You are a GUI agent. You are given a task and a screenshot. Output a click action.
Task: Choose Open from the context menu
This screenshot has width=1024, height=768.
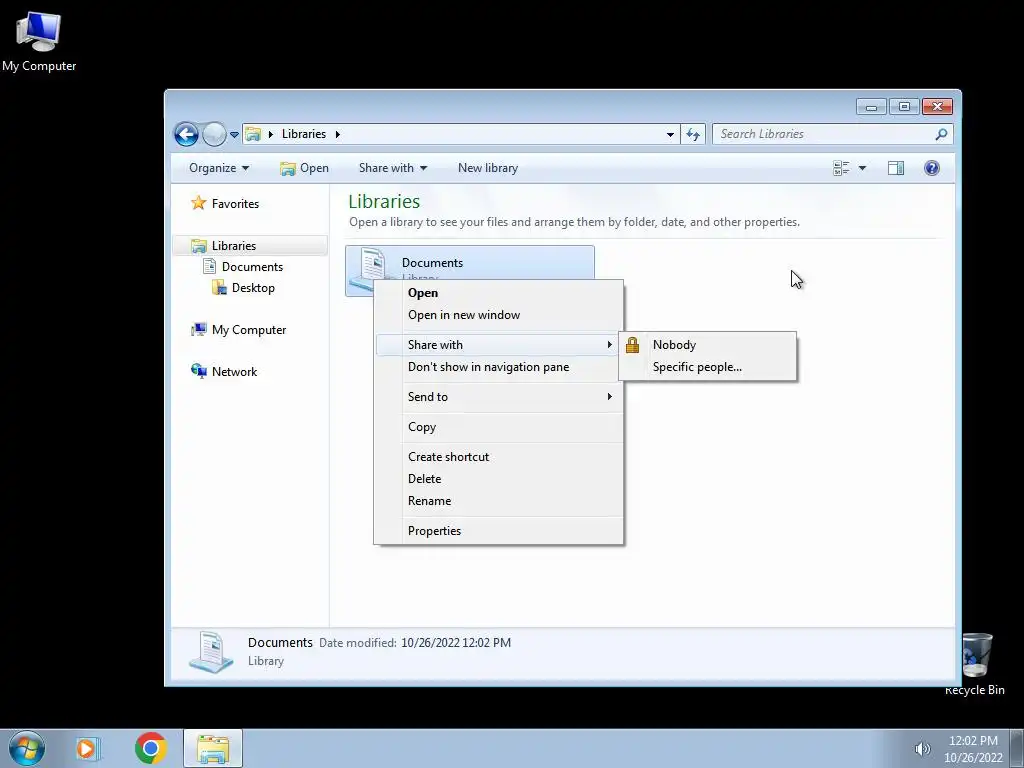(x=500, y=293)
